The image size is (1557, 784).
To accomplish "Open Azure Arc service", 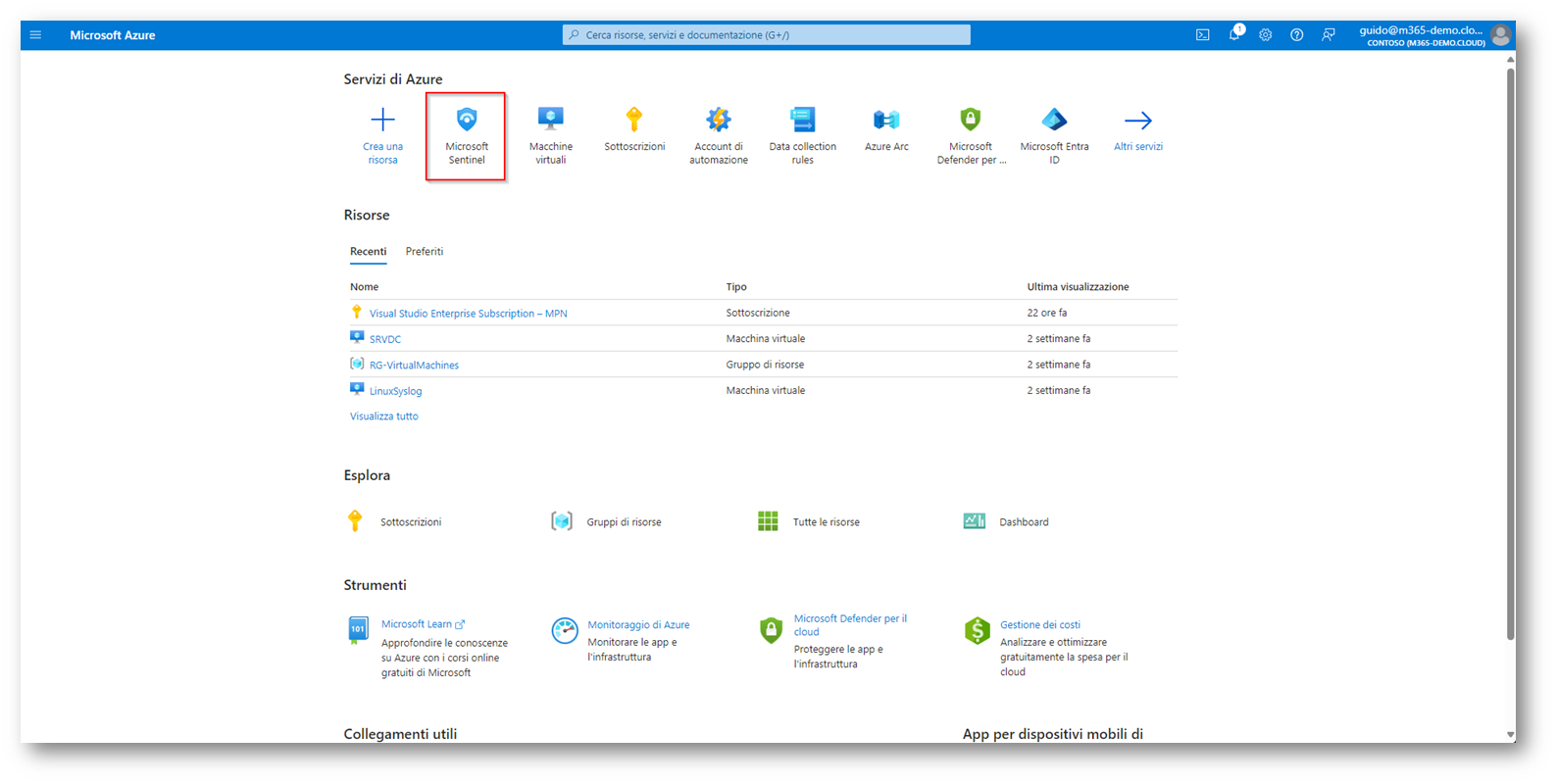I will coord(886,130).
